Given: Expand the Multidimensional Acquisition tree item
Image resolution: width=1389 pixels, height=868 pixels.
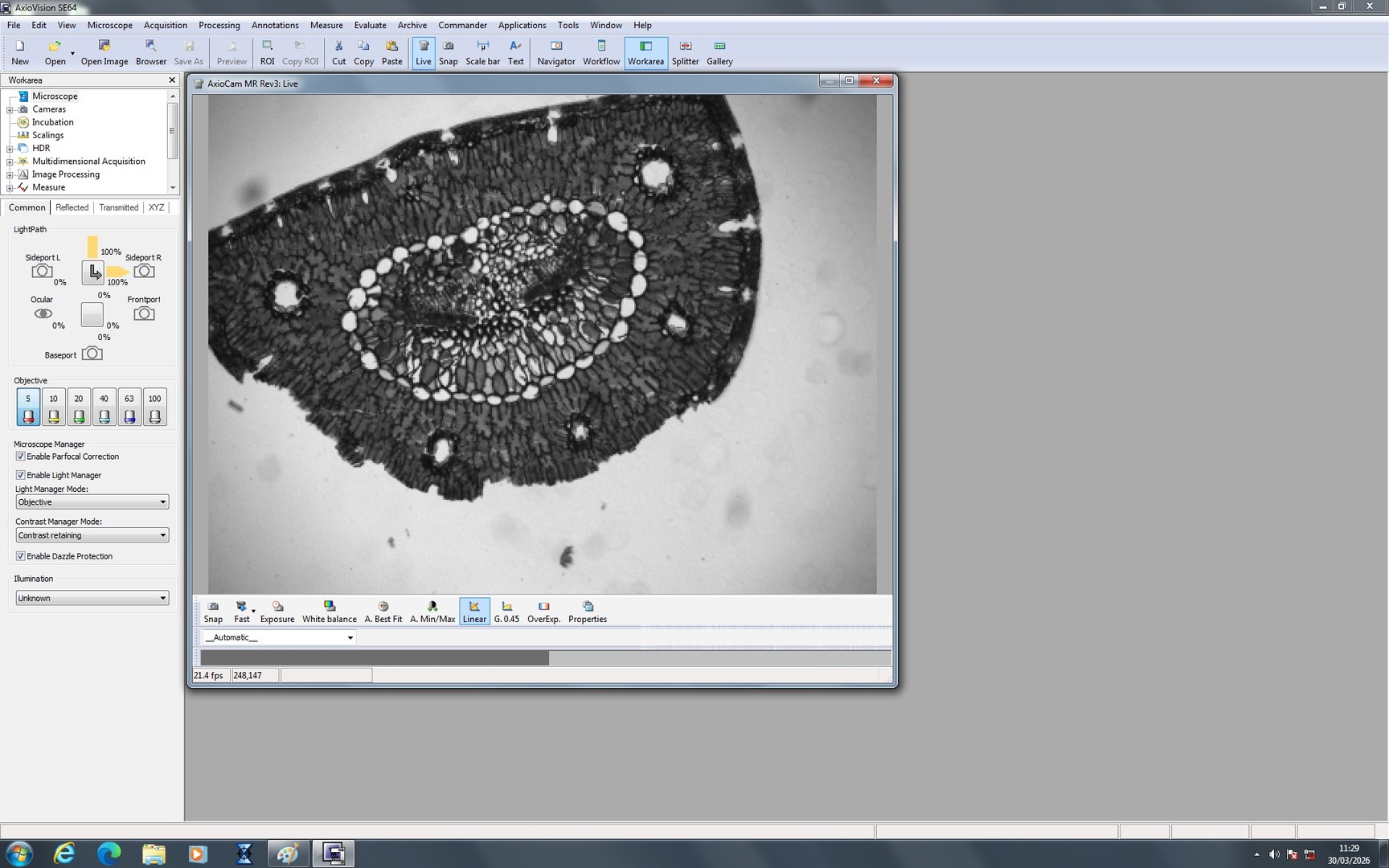Looking at the screenshot, I should click(x=8, y=161).
